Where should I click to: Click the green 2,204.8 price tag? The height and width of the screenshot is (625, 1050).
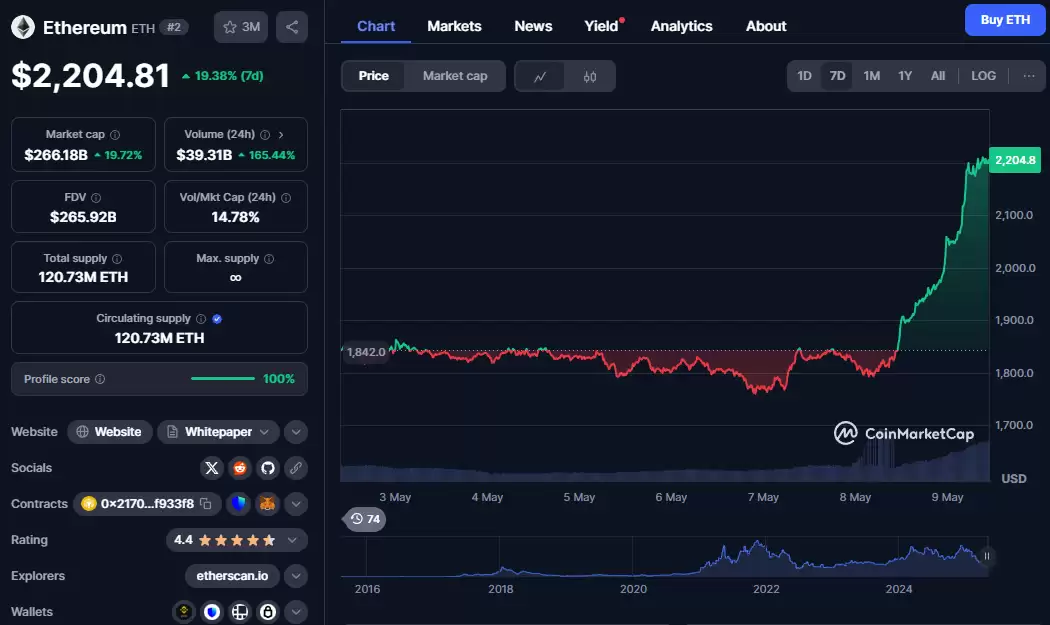pos(1015,160)
